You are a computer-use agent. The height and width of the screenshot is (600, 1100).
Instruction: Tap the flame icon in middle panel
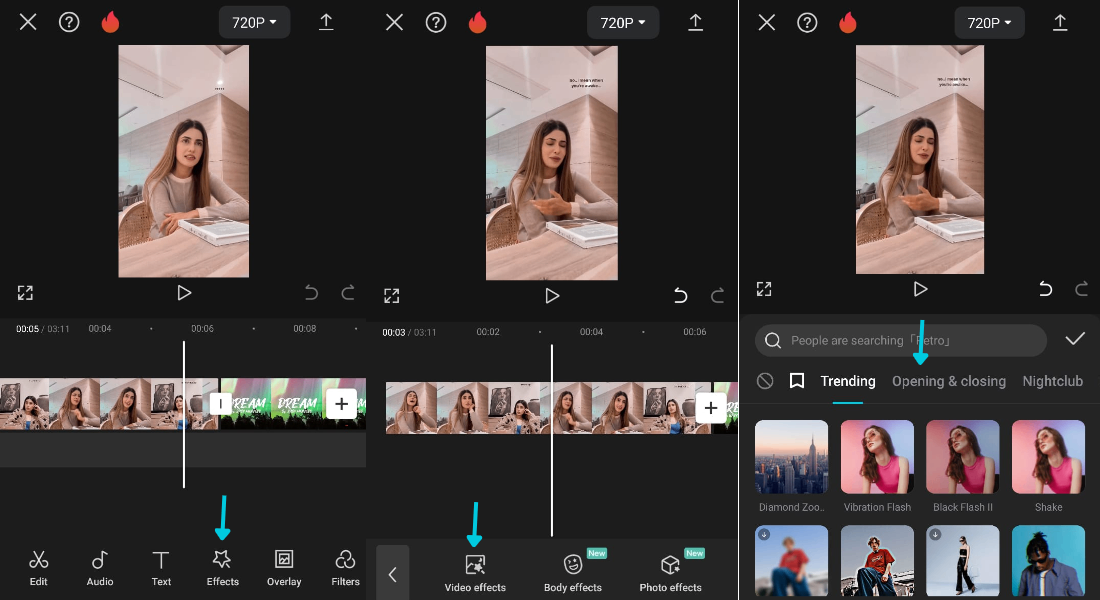478,22
